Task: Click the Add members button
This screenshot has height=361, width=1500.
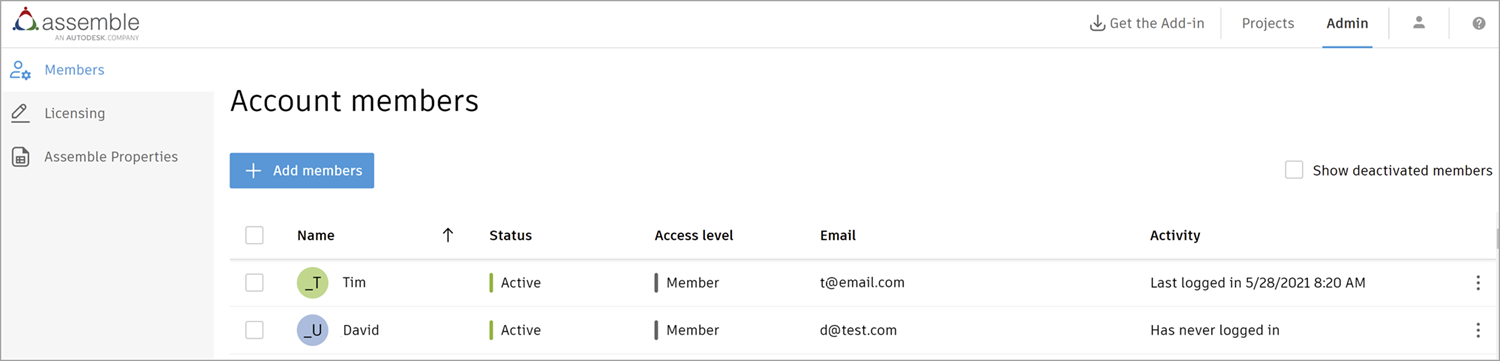Action: point(302,171)
